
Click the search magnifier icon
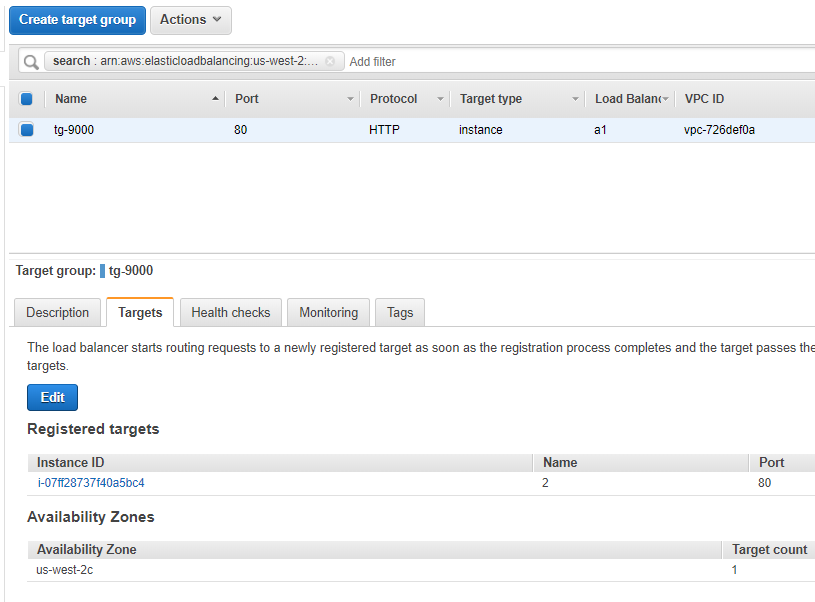[x=31, y=62]
